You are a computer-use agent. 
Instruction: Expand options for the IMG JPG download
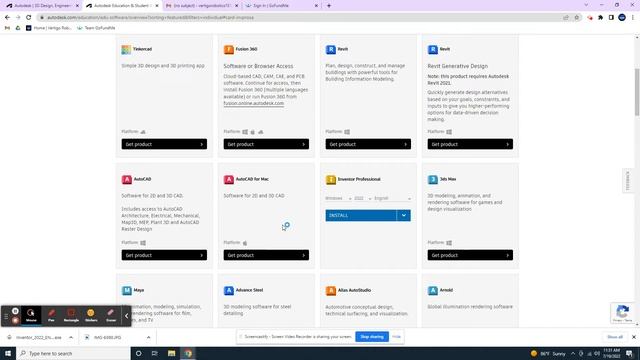point(149,338)
